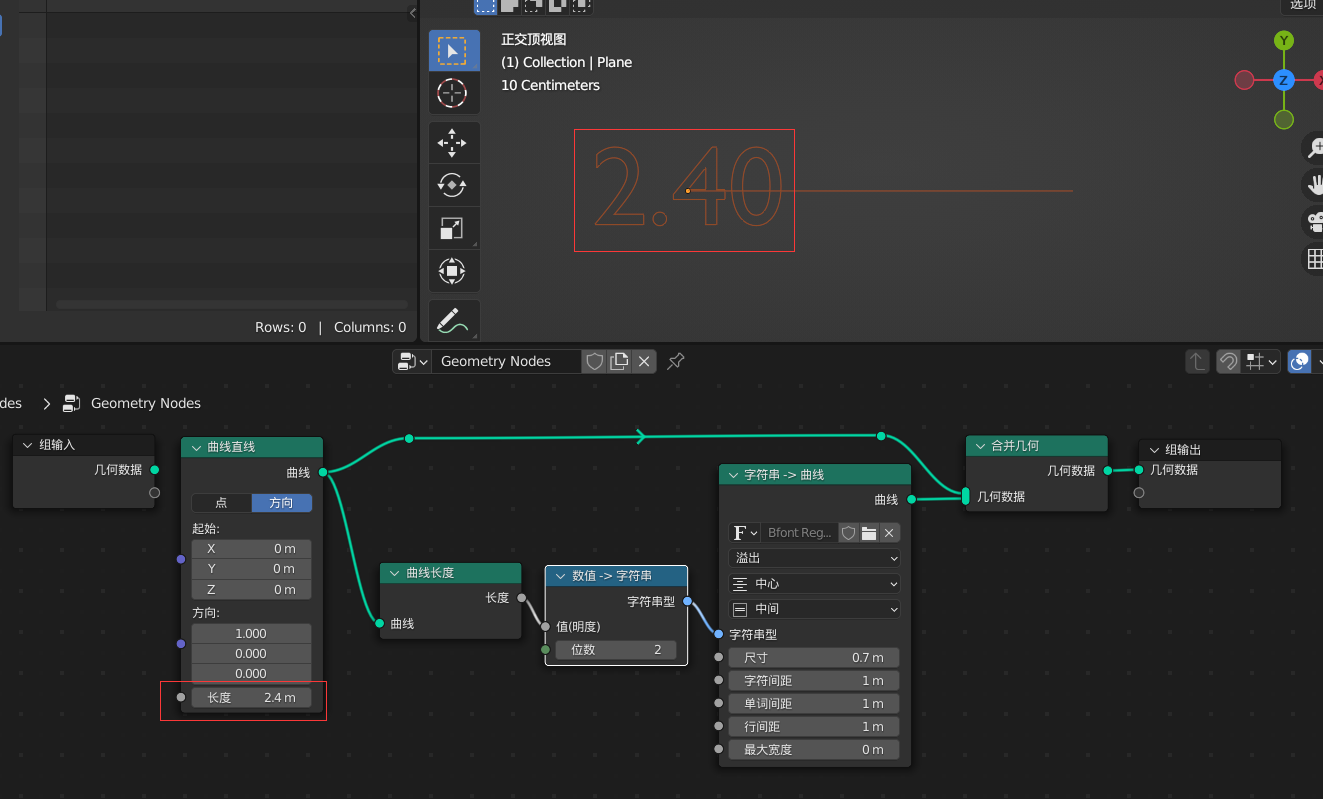The width and height of the screenshot is (1323, 799).
Task: Click the 单词间距 1 m field
Action: pyautogui.click(x=814, y=703)
